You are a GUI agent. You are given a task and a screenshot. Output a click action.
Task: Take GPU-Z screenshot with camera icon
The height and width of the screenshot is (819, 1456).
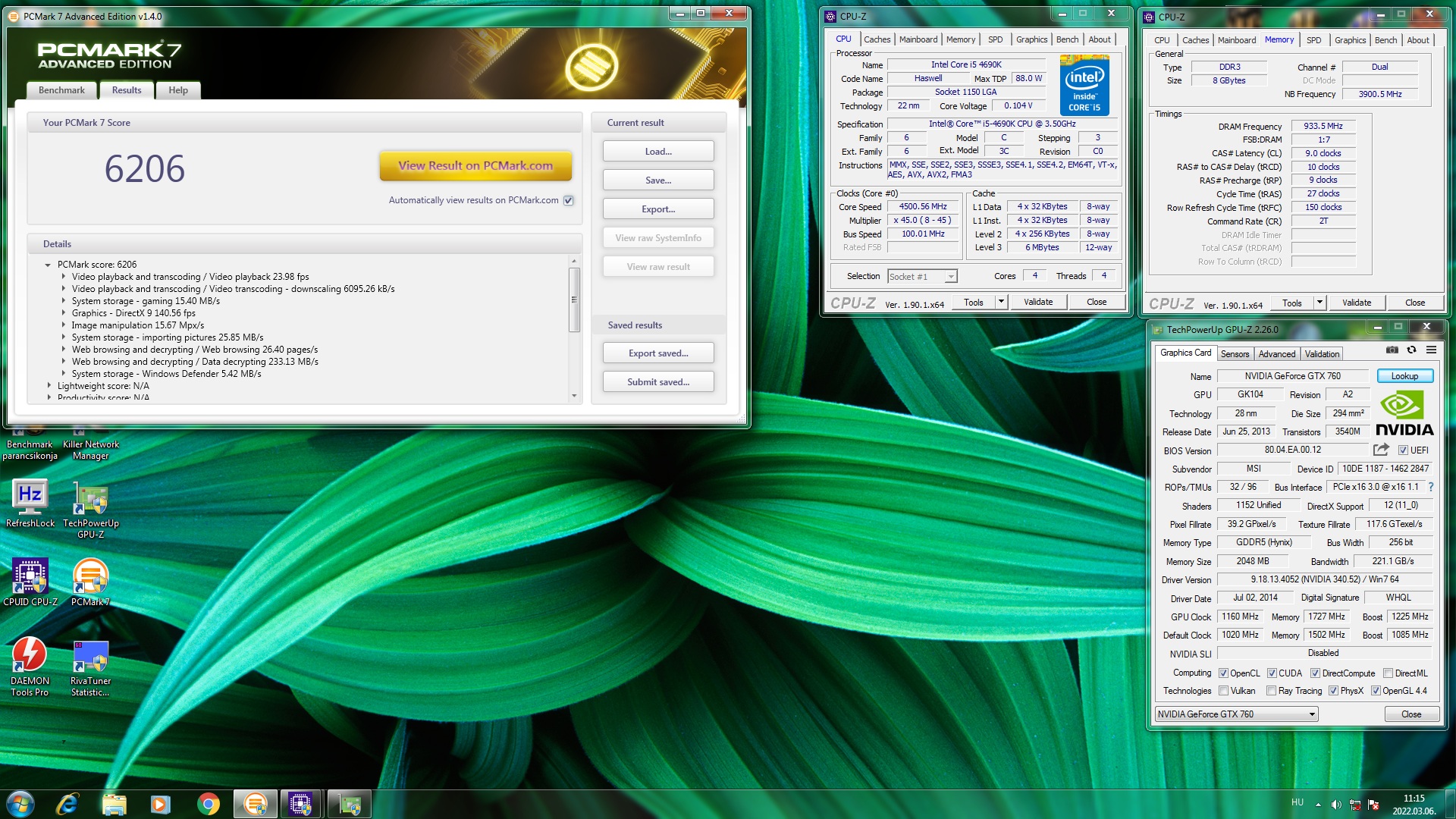(x=1392, y=350)
